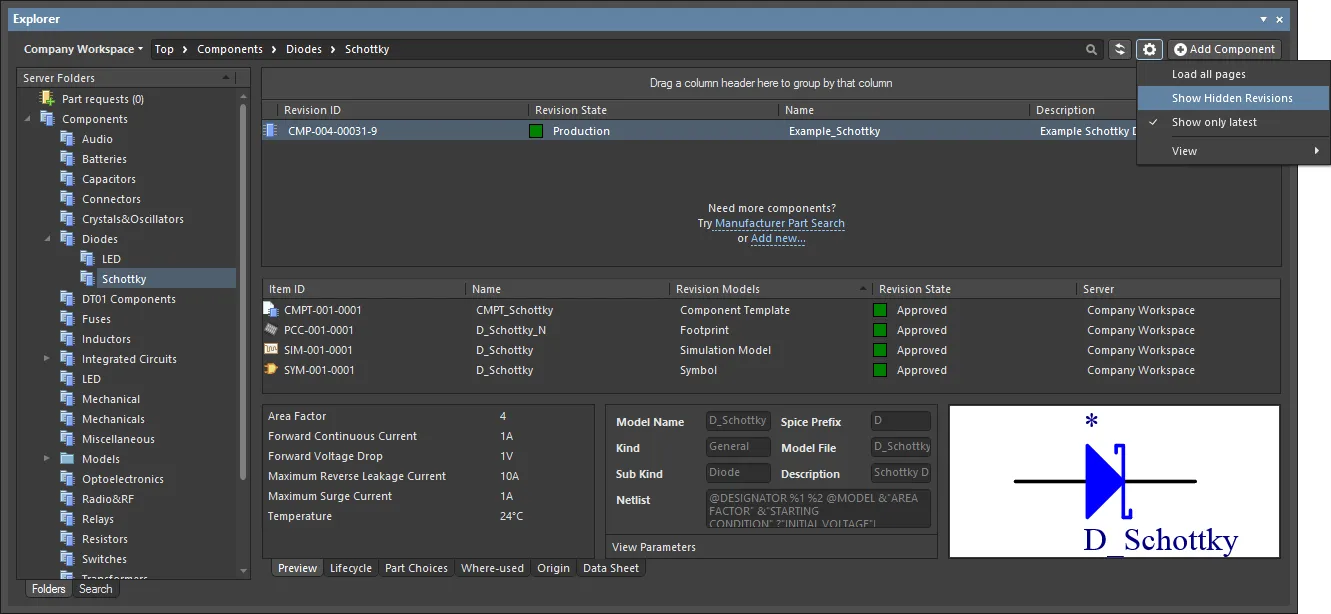This screenshot has height=614, width=1331.
Task: Open the gear settings icon menu
Action: (x=1149, y=50)
